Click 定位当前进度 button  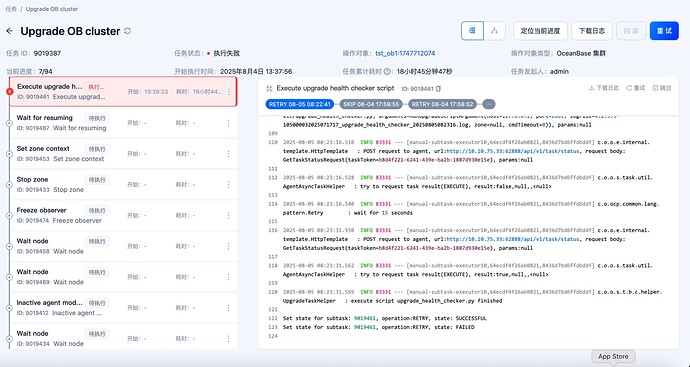(540, 31)
